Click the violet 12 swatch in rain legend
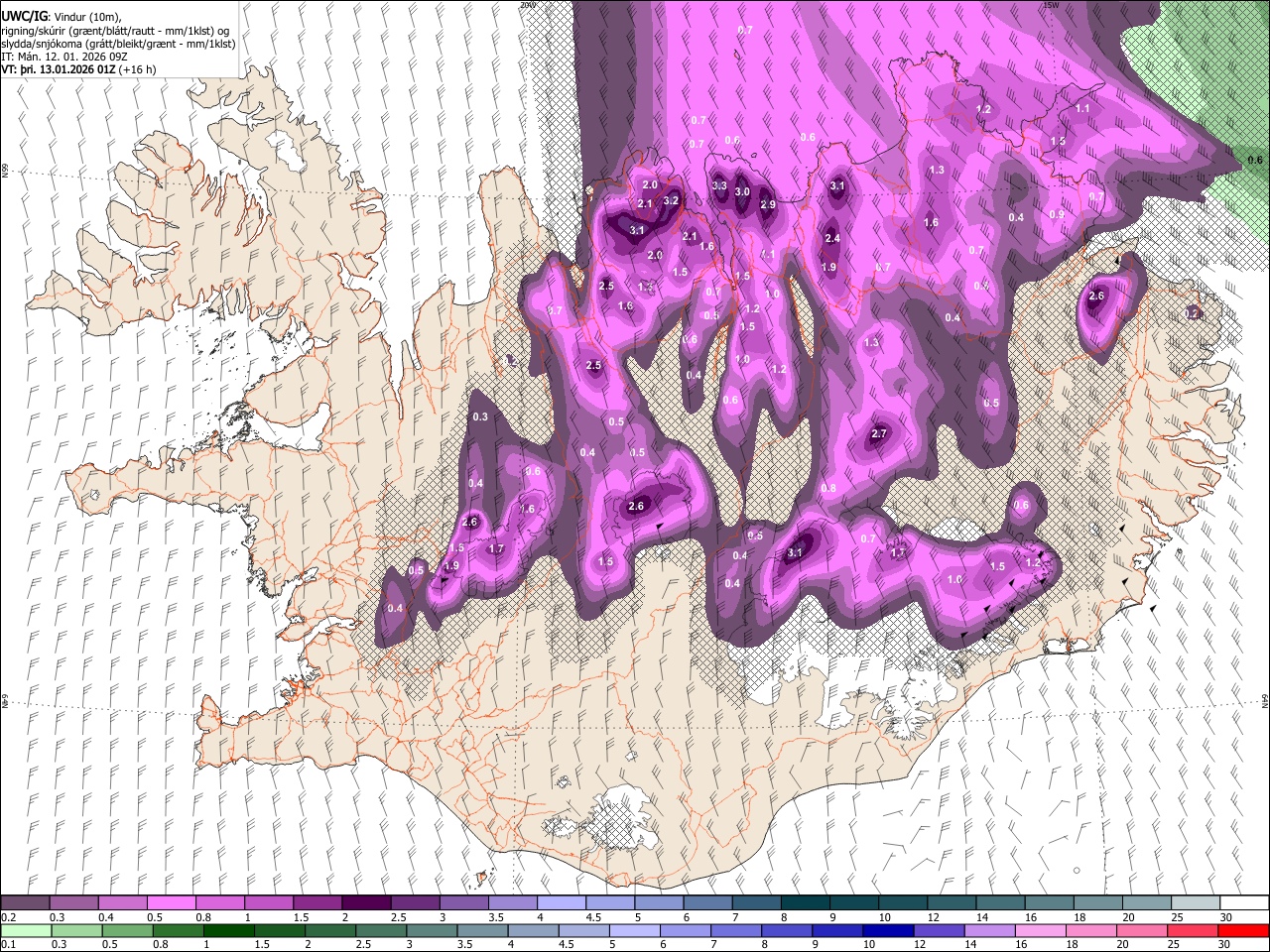Screen dimensions: 1270x952 [x=939, y=930]
